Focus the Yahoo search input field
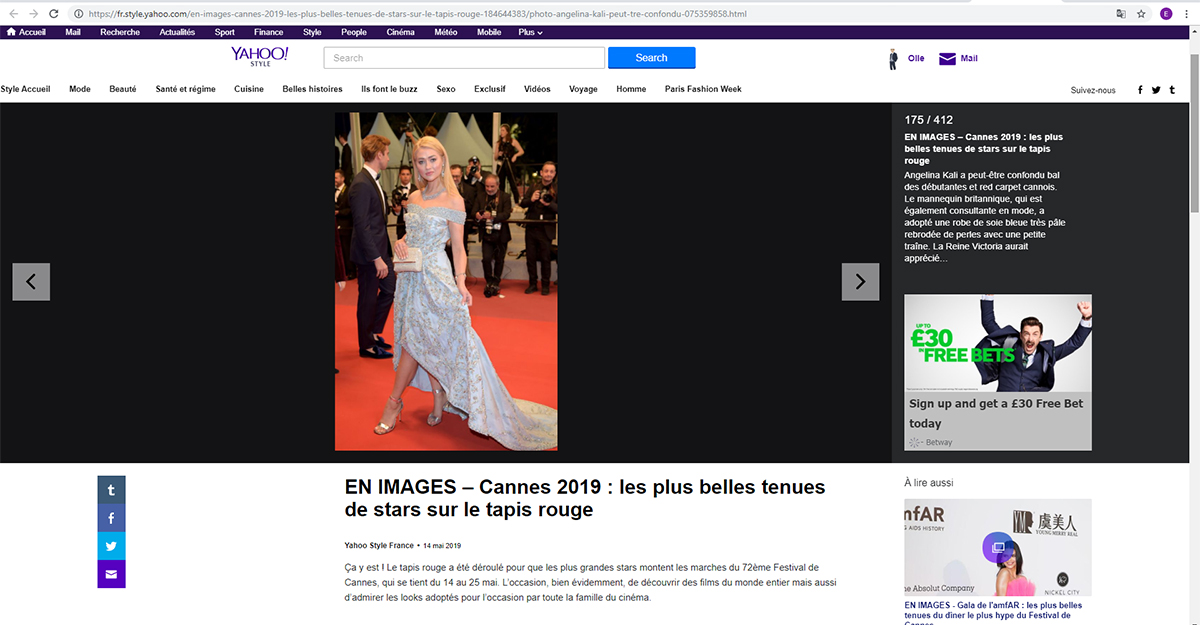 [x=464, y=58]
